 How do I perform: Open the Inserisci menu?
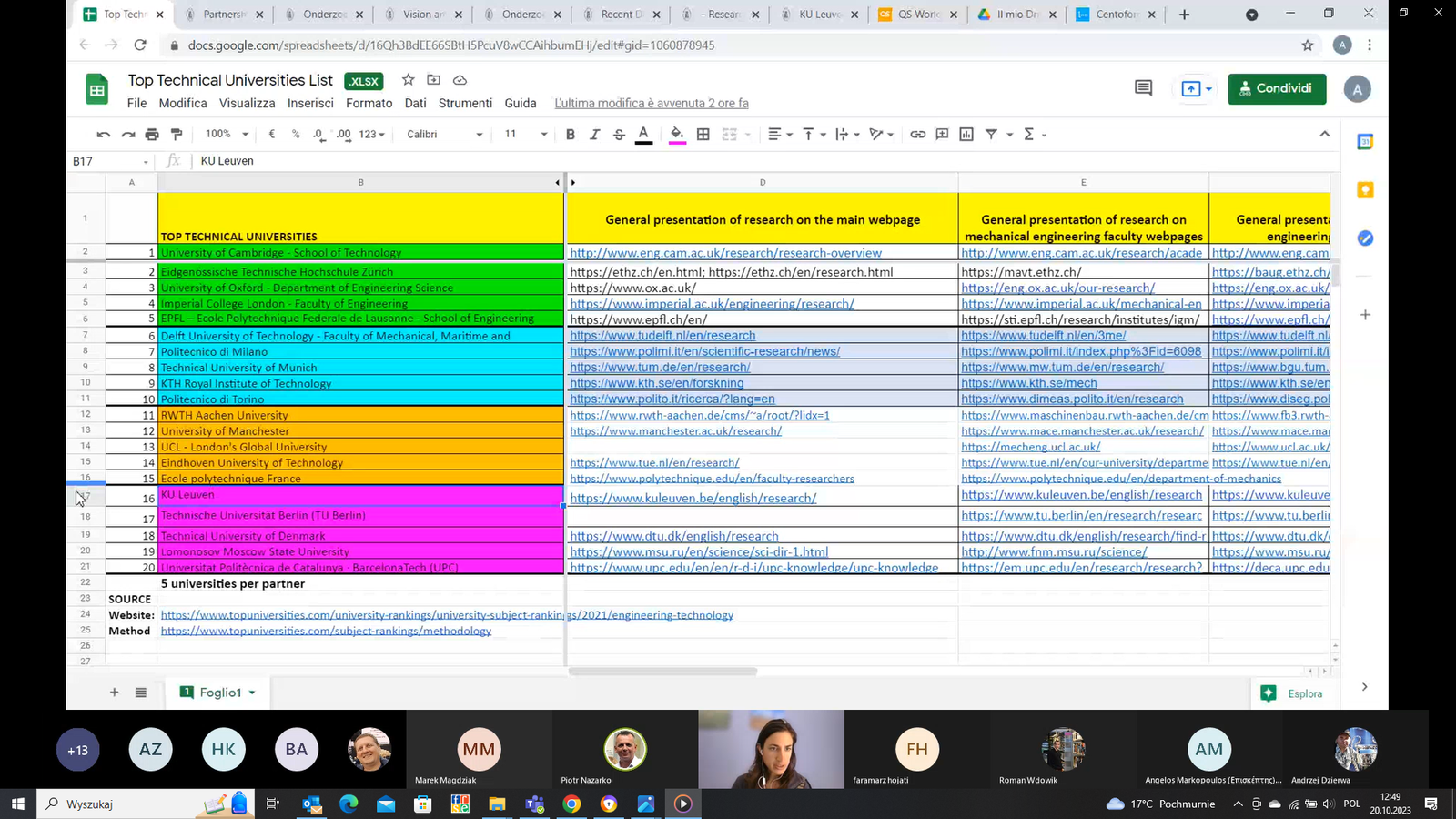tap(310, 104)
